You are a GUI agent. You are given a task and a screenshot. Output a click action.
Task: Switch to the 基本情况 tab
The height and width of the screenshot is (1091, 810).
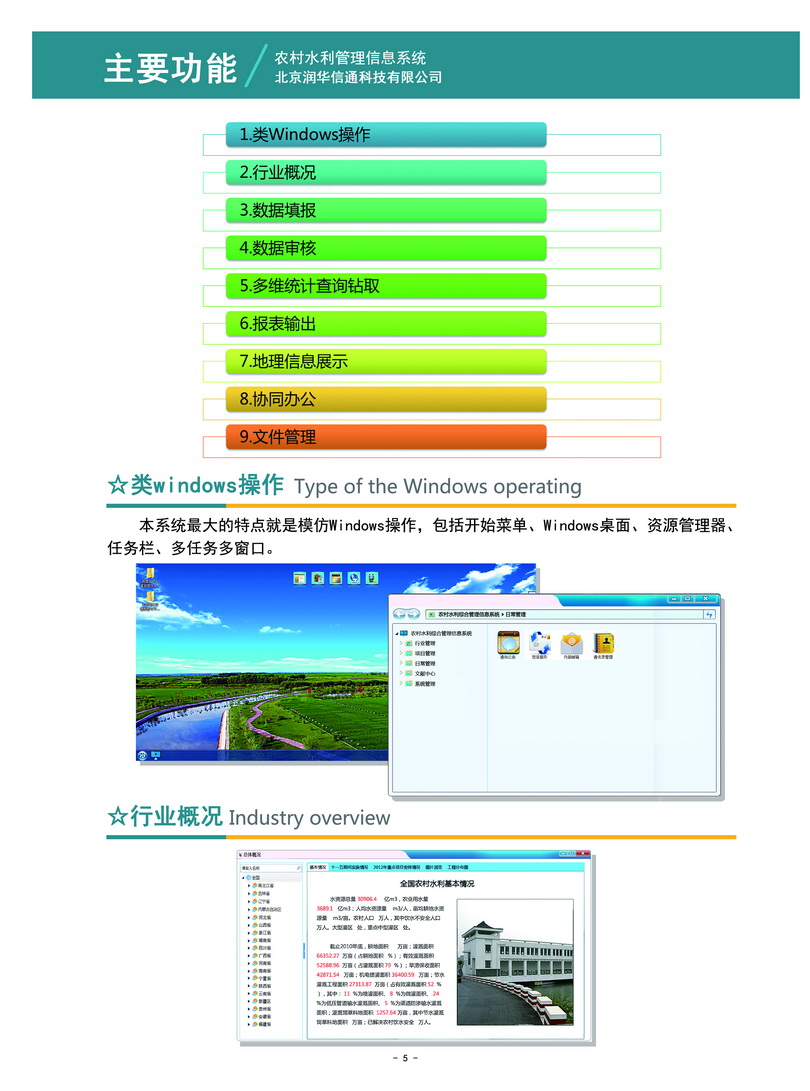[318, 867]
